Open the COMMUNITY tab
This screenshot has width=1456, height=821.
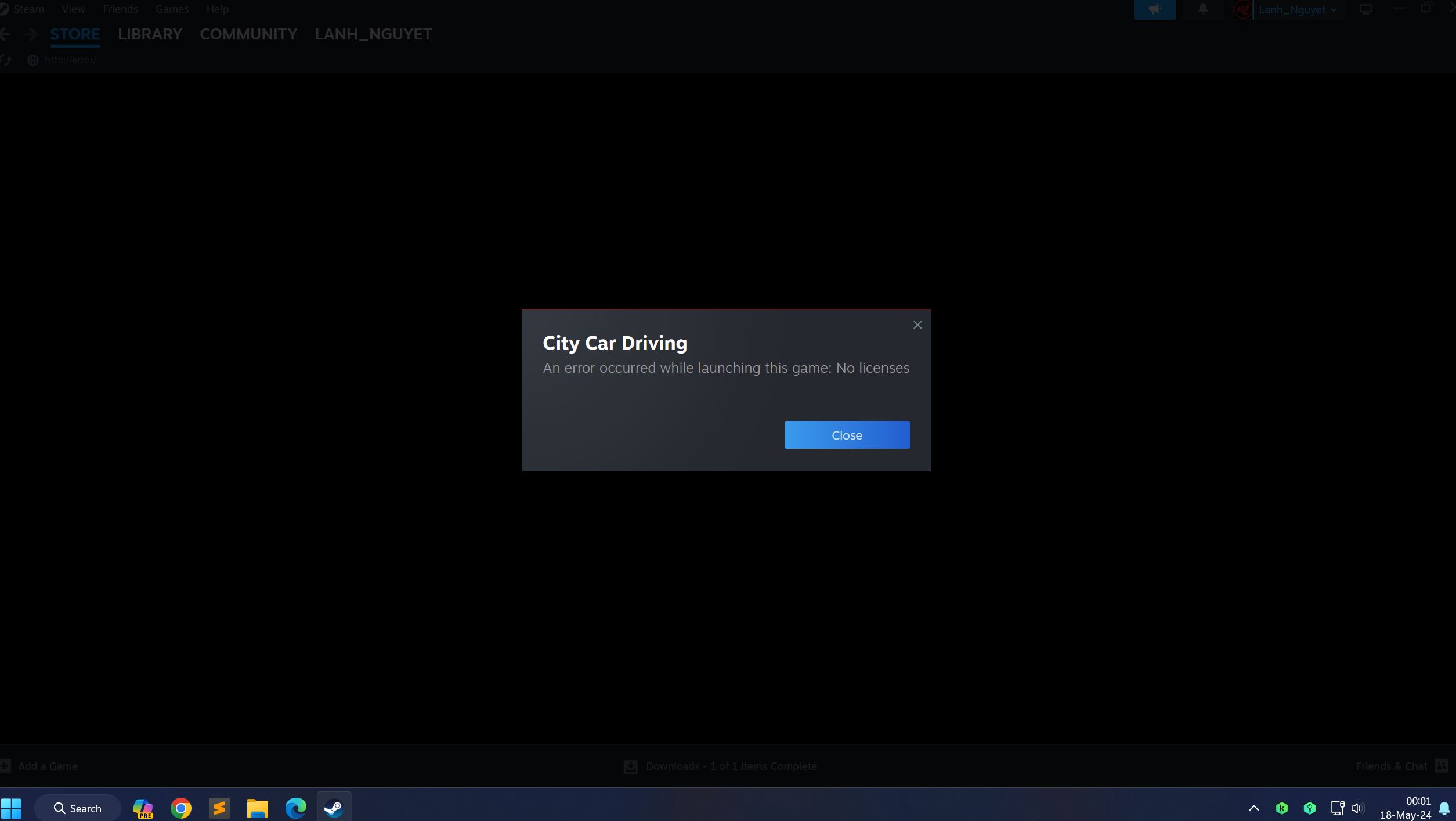tap(248, 34)
